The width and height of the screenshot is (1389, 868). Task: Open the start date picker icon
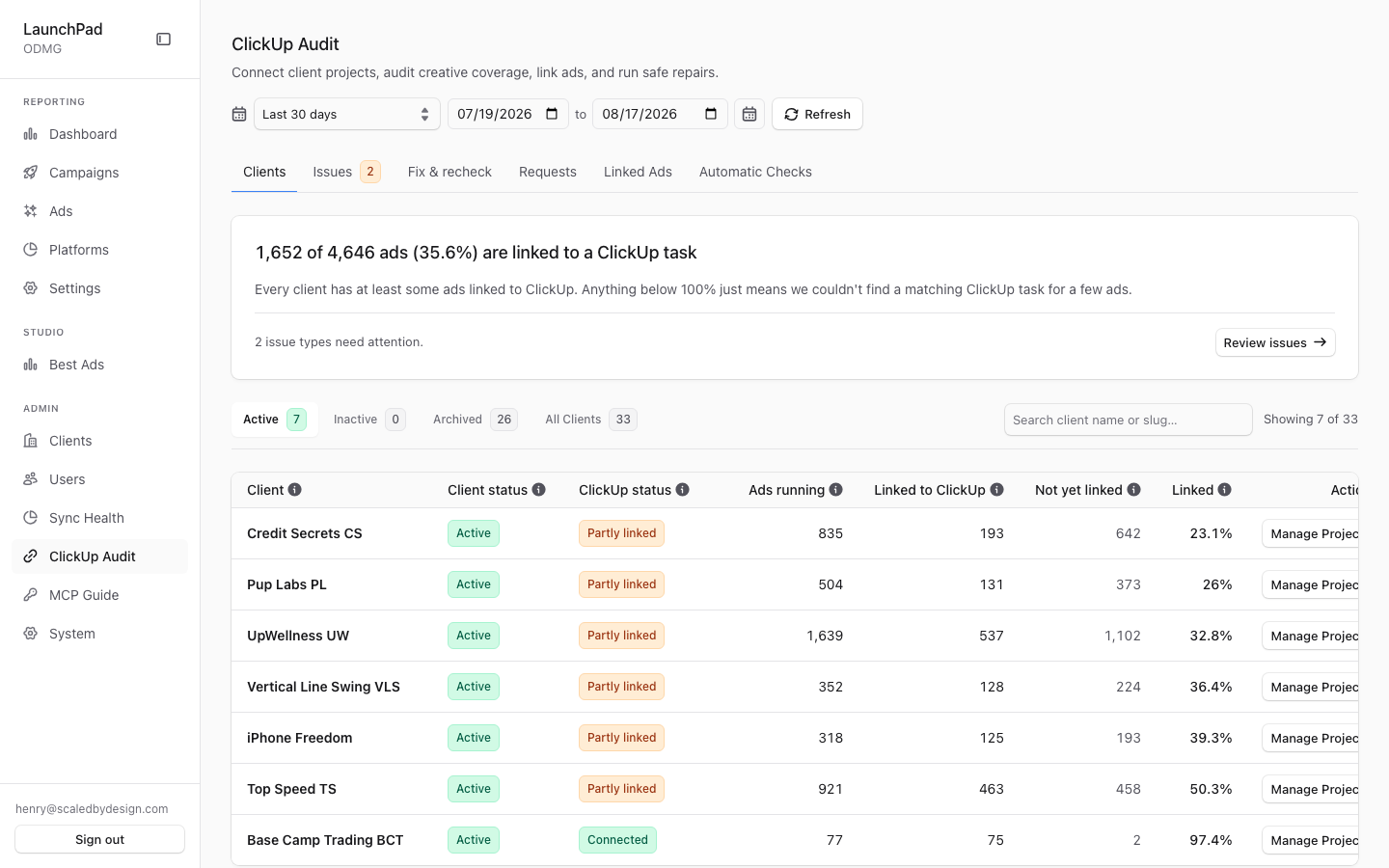point(552,114)
